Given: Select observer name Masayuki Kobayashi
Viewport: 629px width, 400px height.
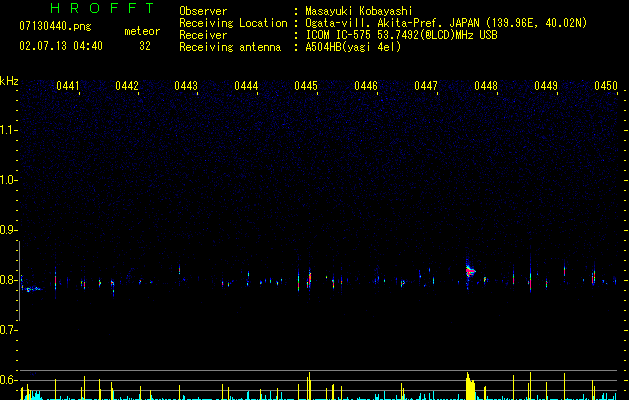Looking at the screenshot, I should pos(359,11).
